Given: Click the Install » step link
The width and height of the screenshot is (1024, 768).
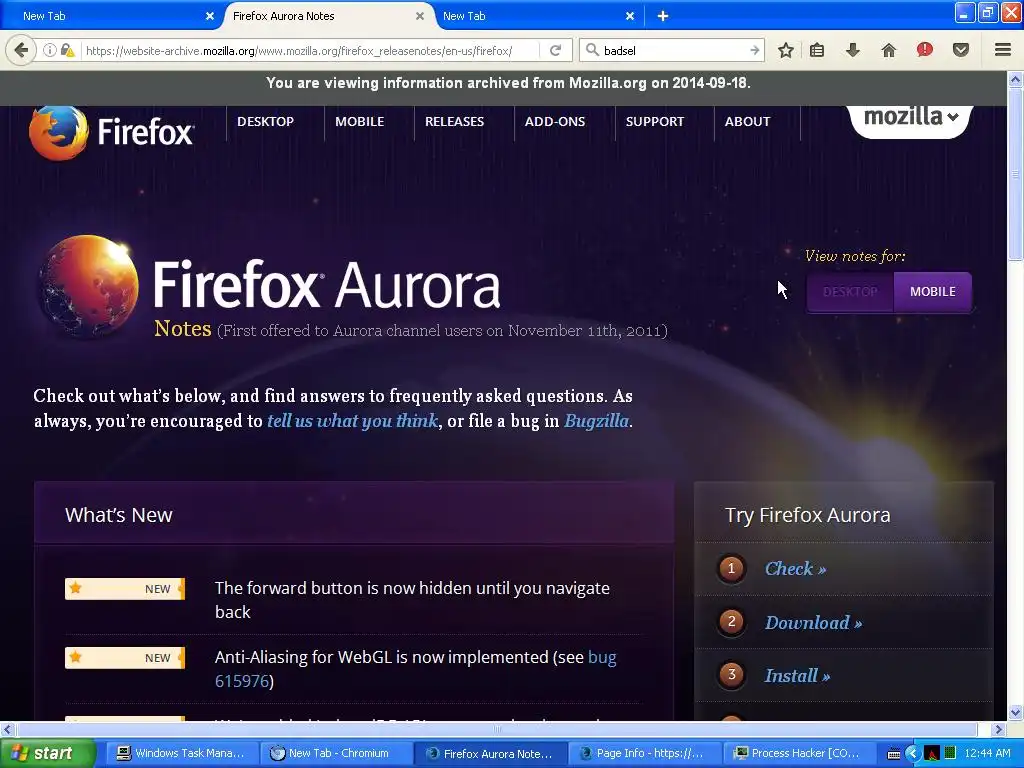Looking at the screenshot, I should point(797,675).
